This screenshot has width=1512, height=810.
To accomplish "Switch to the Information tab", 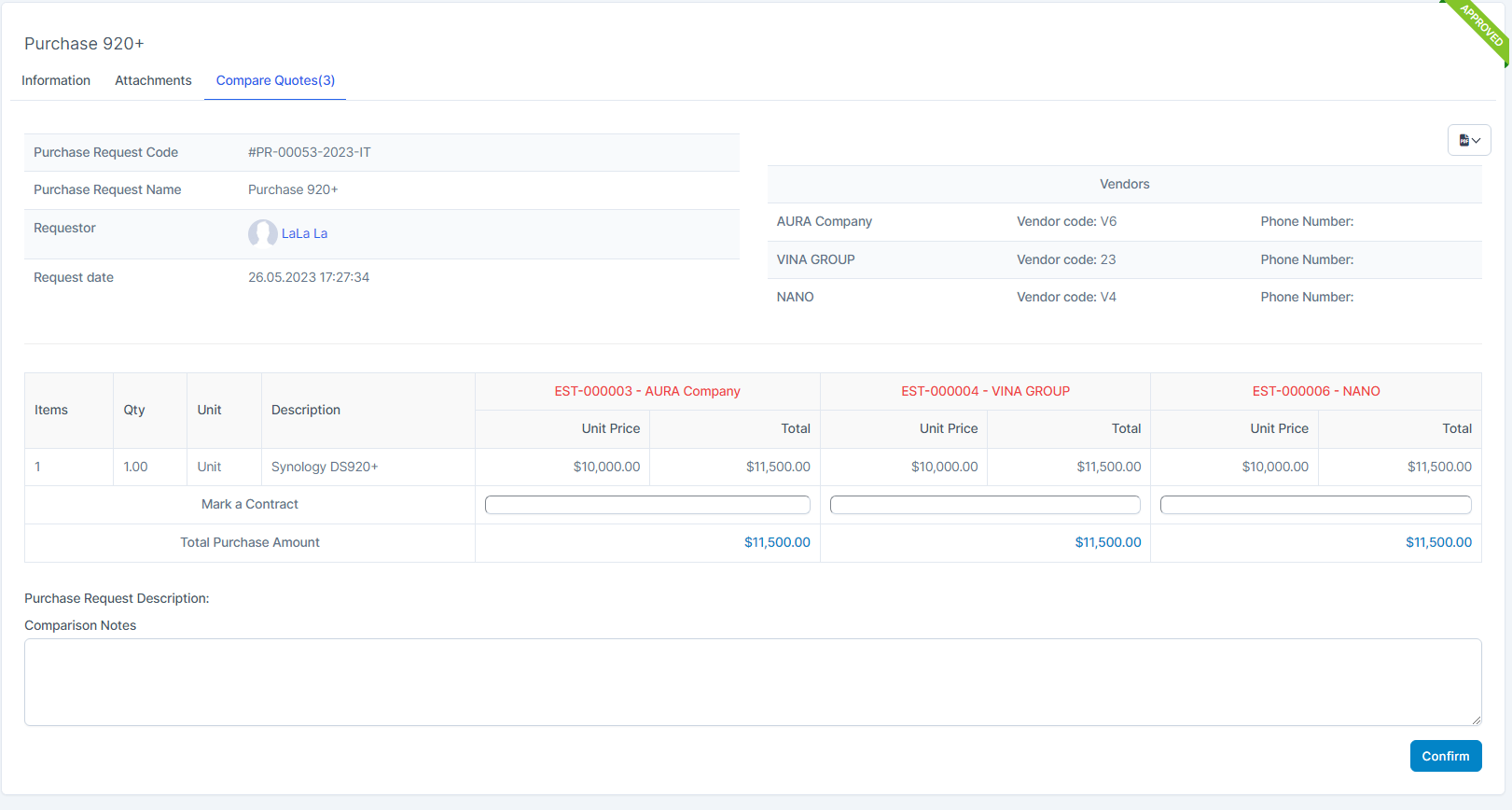I will click(56, 80).
